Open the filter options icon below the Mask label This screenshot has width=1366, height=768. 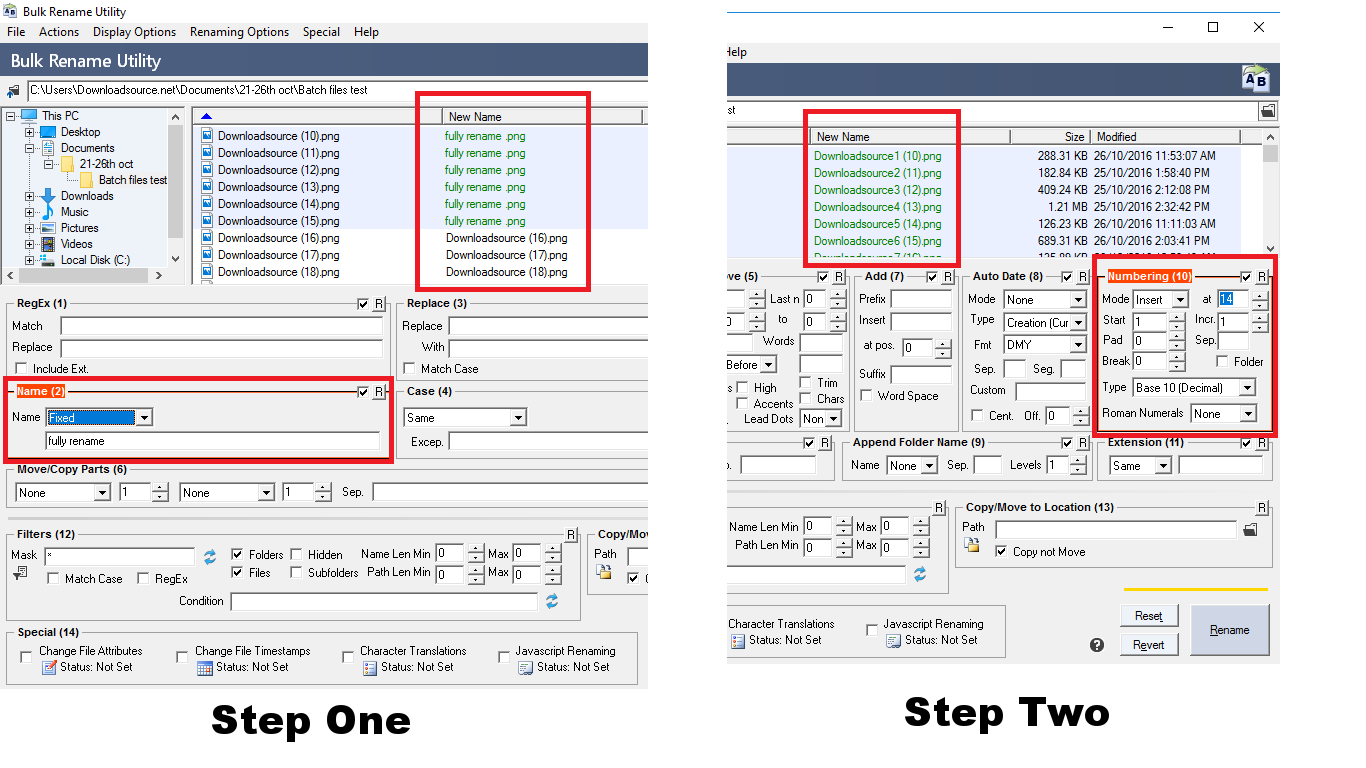(x=20, y=574)
